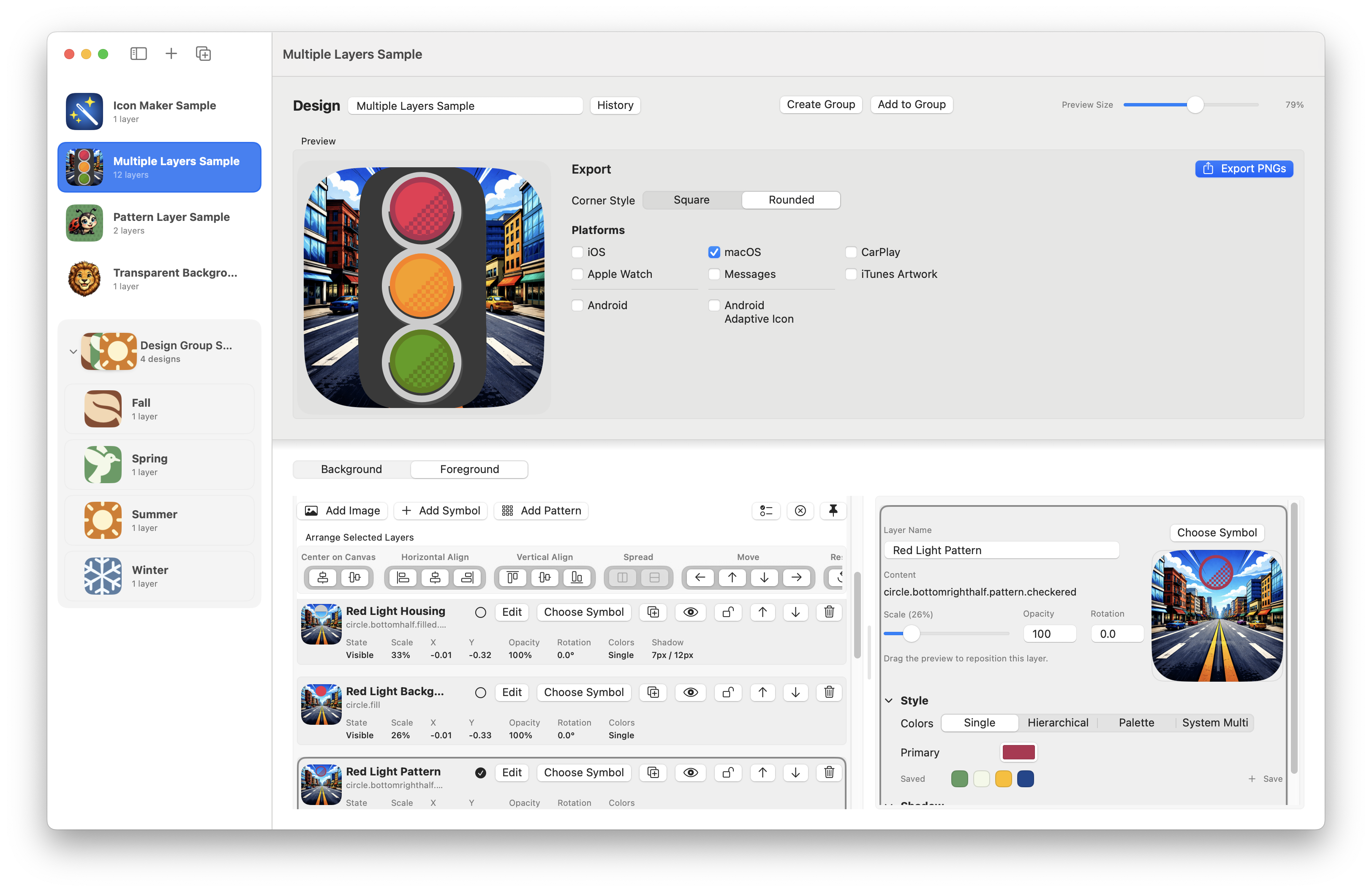Click the Export PNGs button

(x=1244, y=168)
